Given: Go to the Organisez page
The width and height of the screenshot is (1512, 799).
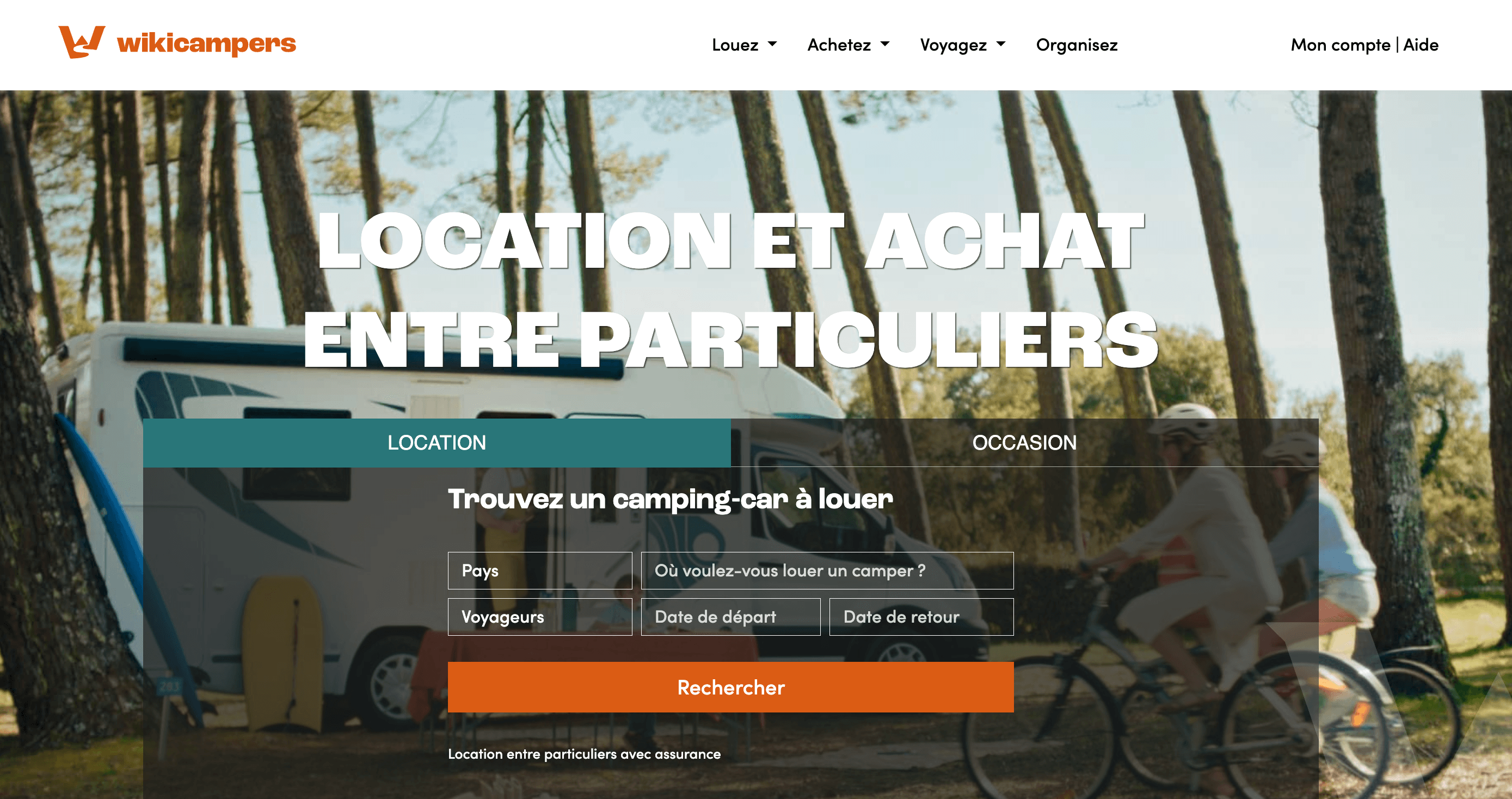Looking at the screenshot, I should [x=1077, y=45].
